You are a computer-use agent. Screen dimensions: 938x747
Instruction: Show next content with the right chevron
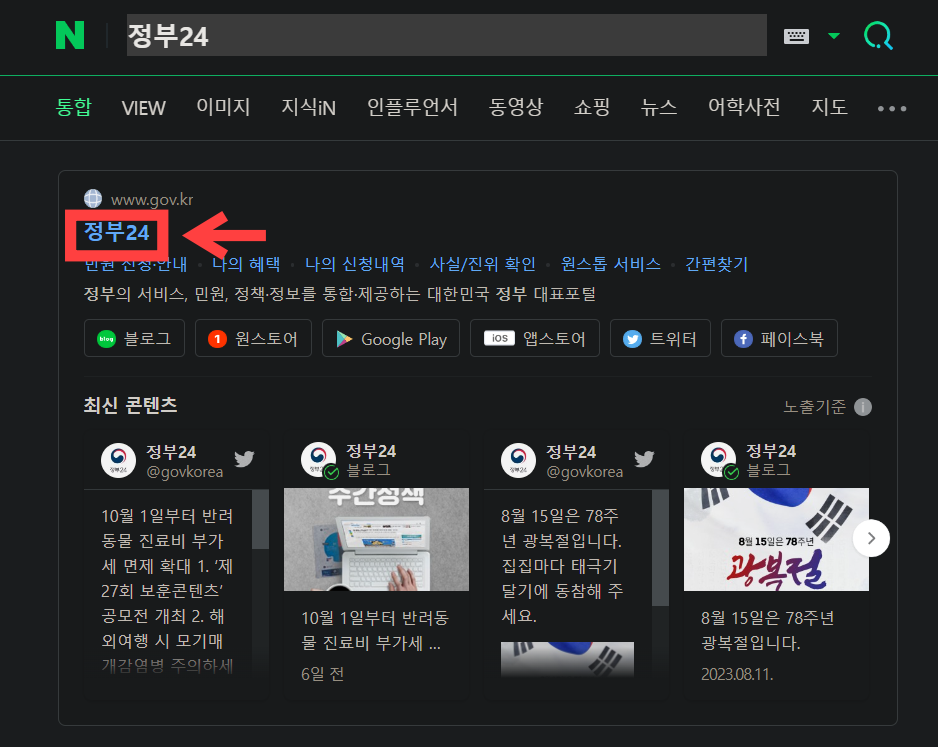tap(871, 538)
